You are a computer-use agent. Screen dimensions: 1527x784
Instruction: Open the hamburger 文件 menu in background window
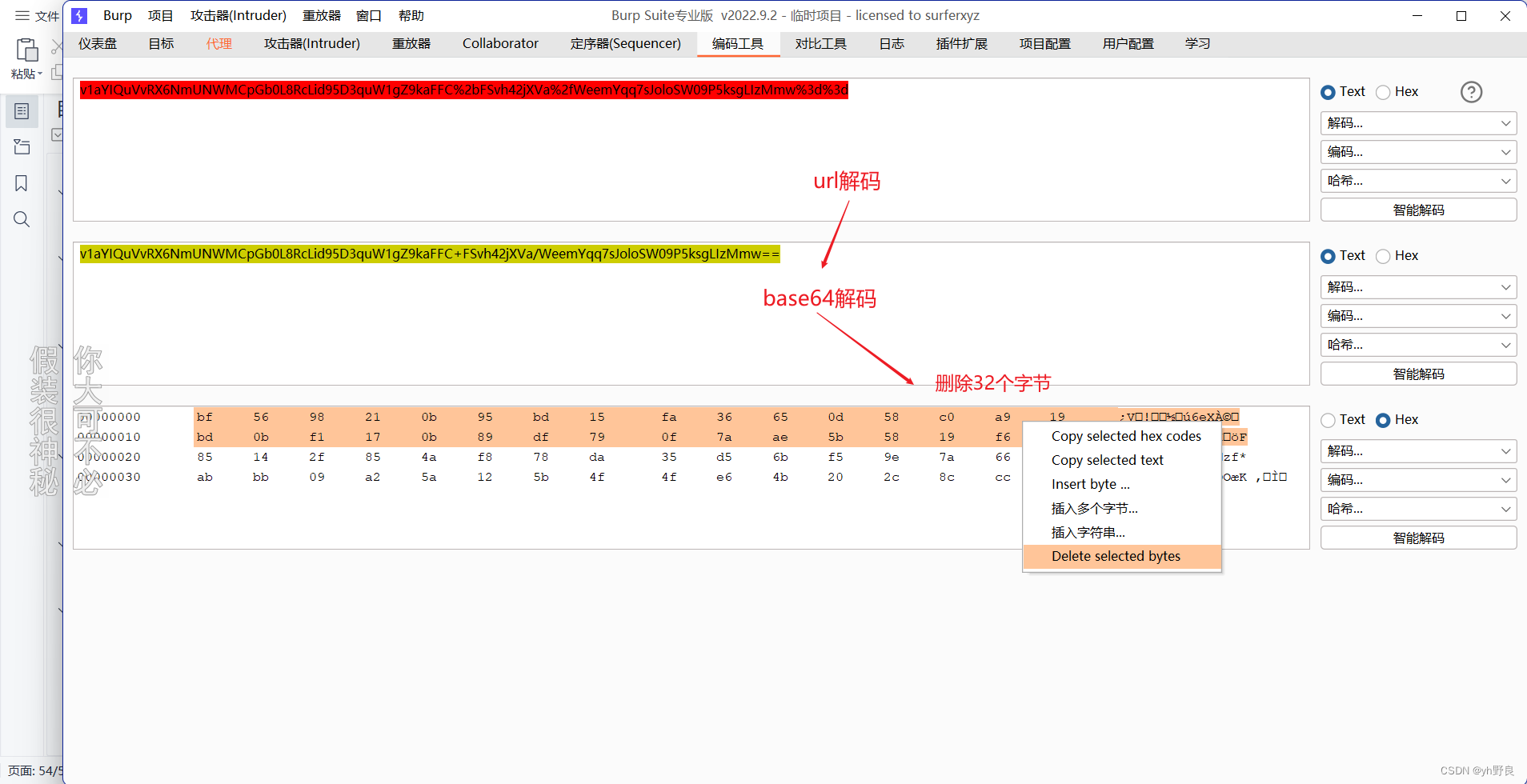pos(37,16)
